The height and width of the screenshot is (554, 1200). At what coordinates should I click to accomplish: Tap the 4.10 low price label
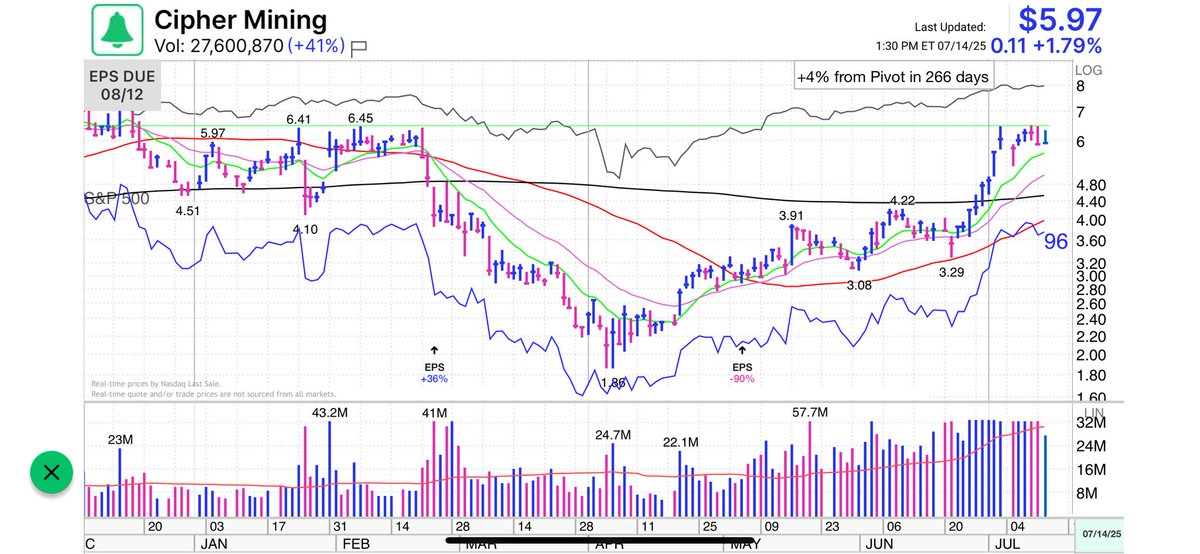coord(305,230)
